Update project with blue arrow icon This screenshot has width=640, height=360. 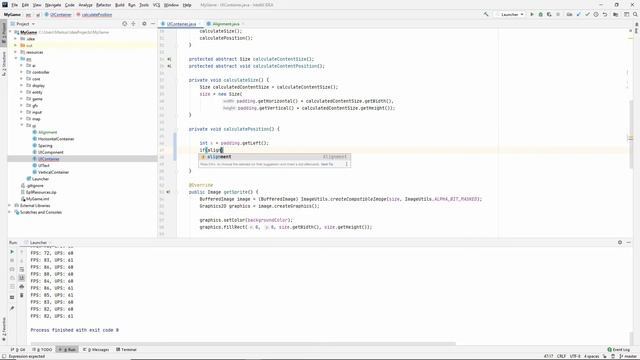click(578, 14)
